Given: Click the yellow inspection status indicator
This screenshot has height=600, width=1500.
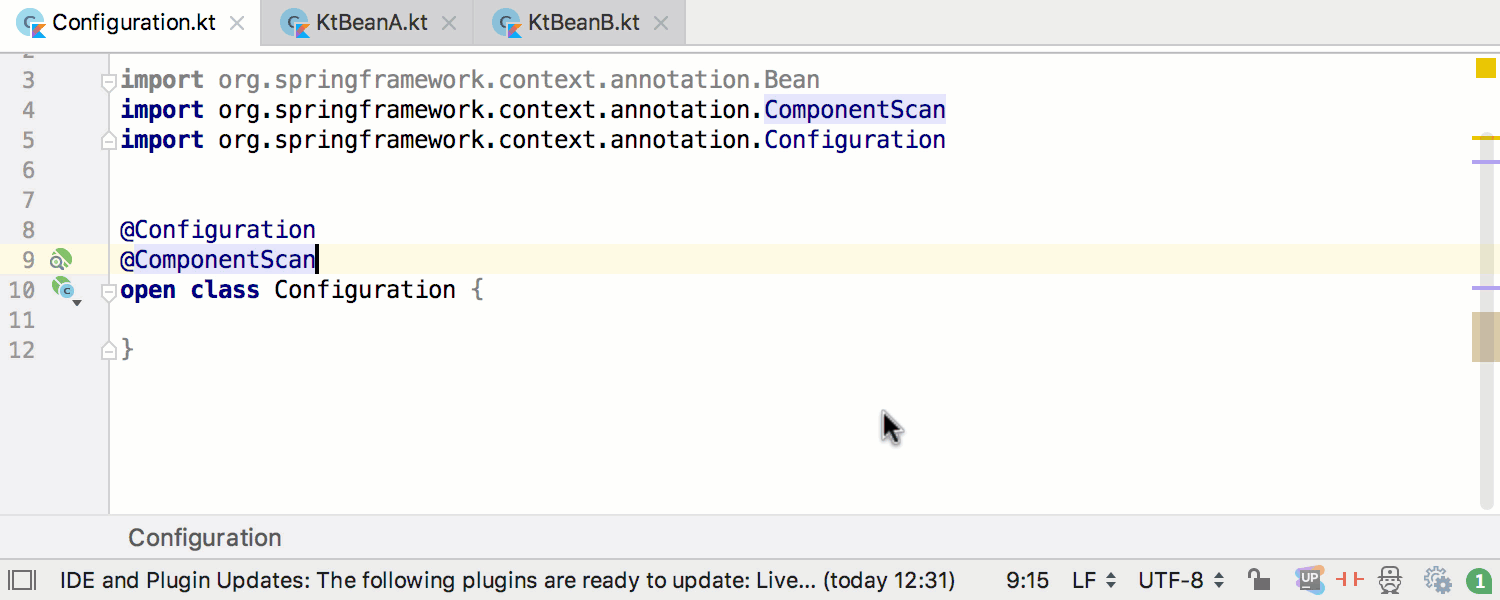Looking at the screenshot, I should (x=1485, y=68).
